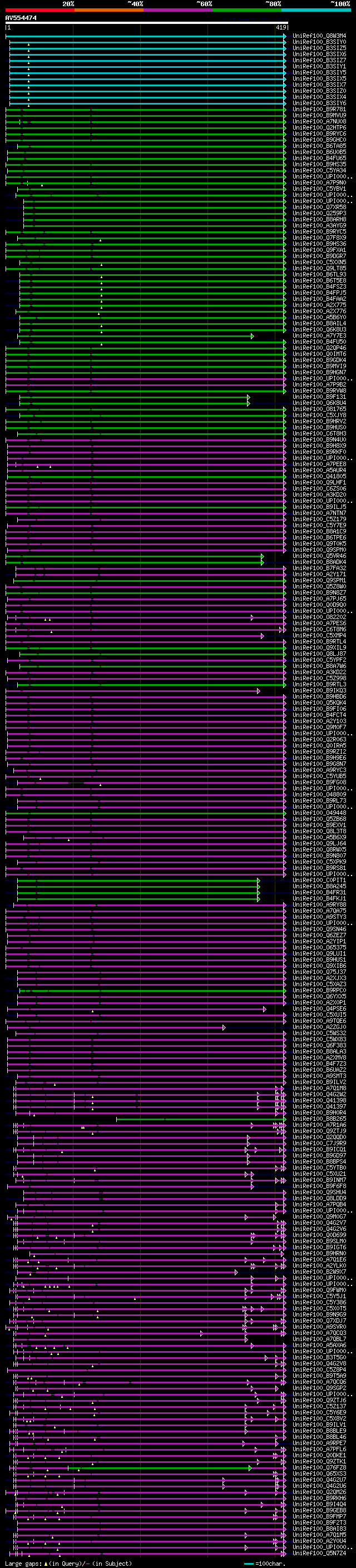356x1568 pixels.
Task: Click the orange ~40% identity legend segment
Action: click(109, 10)
